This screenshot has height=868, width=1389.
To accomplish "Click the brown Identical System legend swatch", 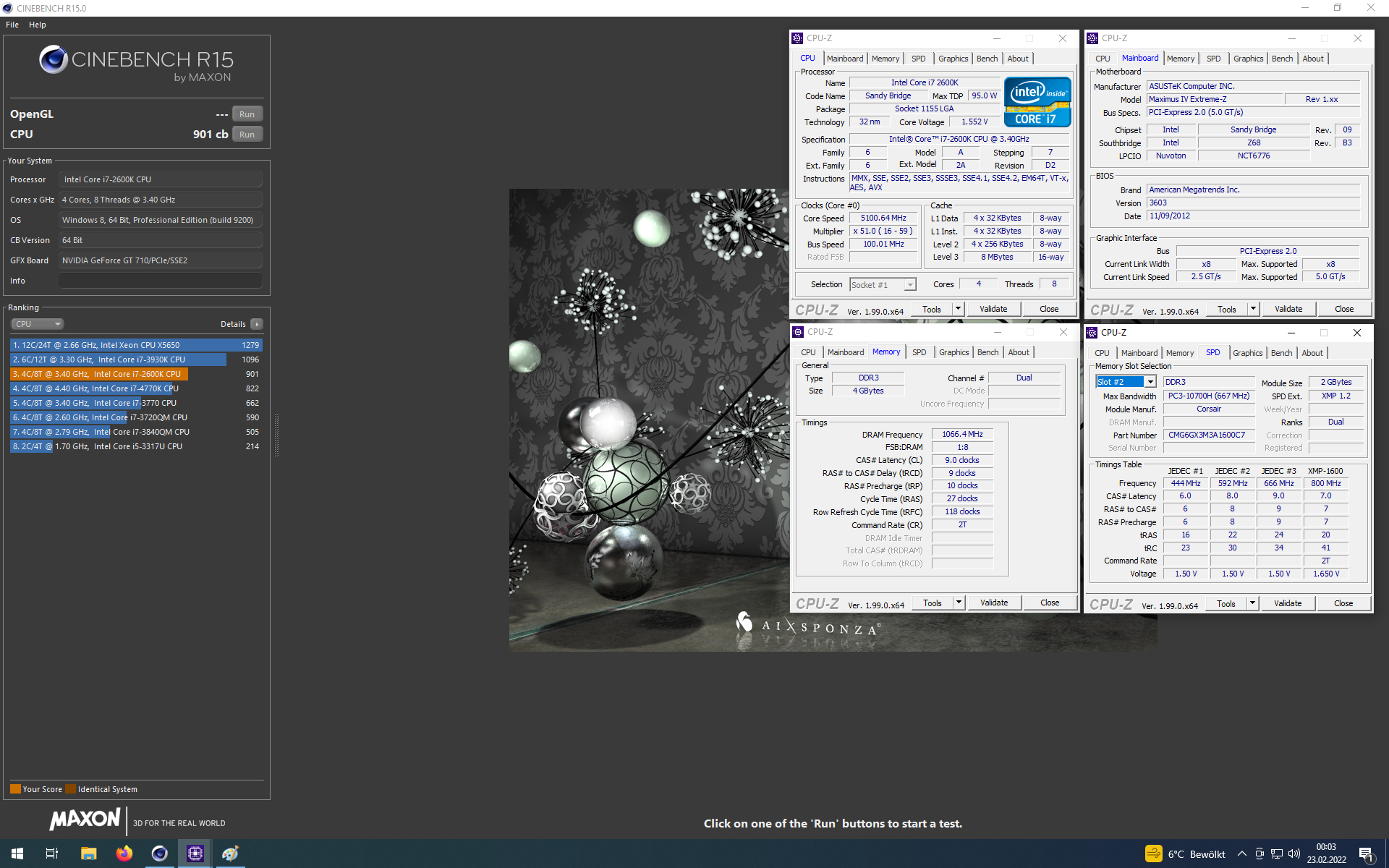I will (x=70, y=789).
